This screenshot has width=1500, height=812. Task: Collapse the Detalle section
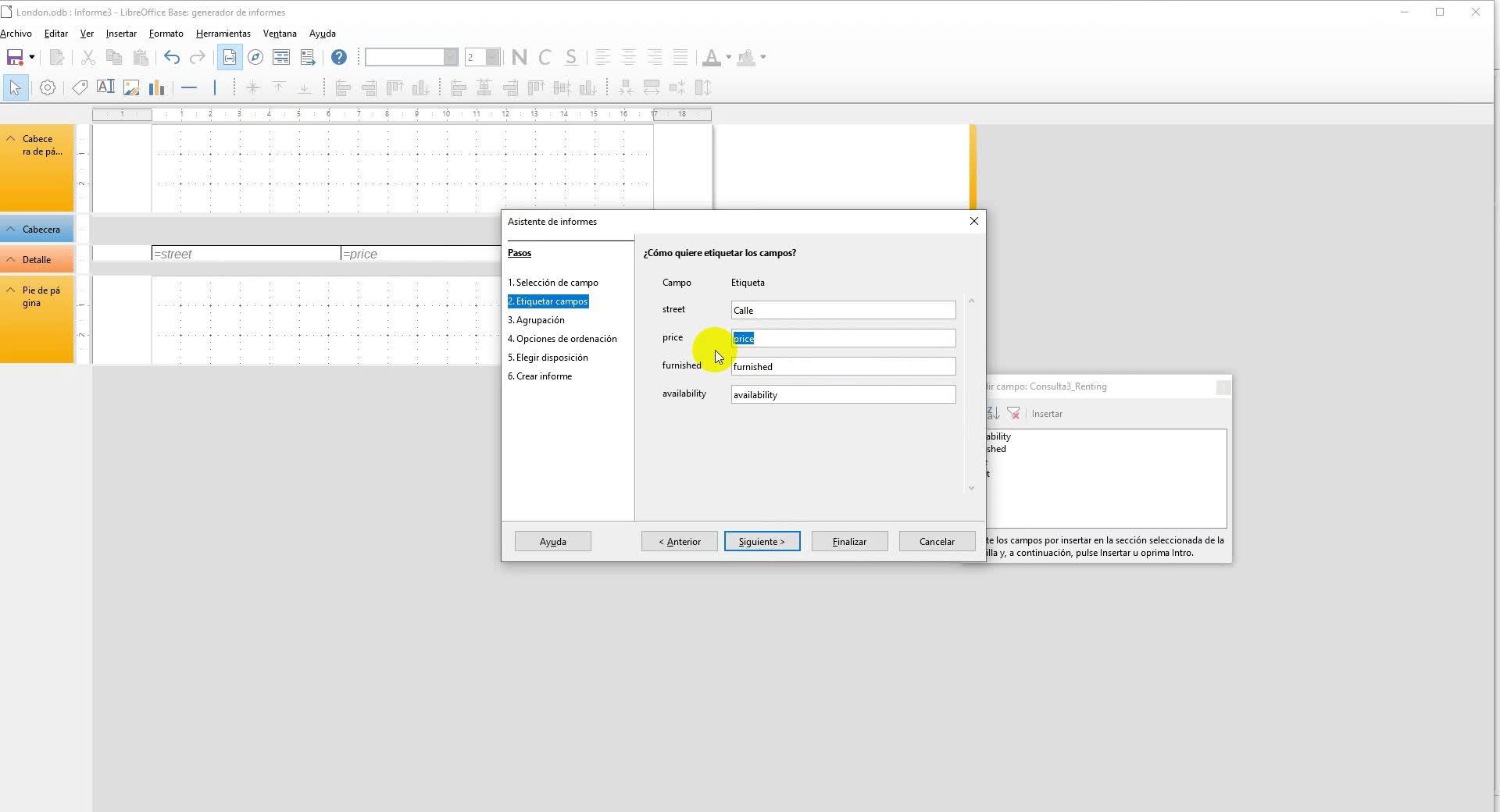(11, 259)
